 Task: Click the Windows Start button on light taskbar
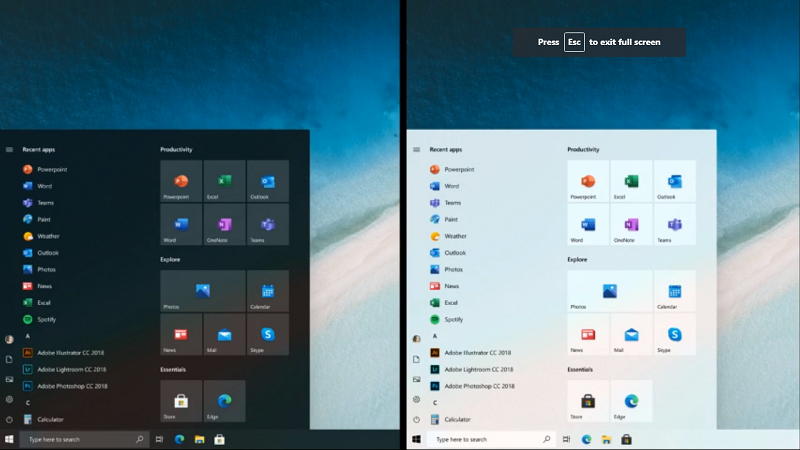click(x=416, y=439)
